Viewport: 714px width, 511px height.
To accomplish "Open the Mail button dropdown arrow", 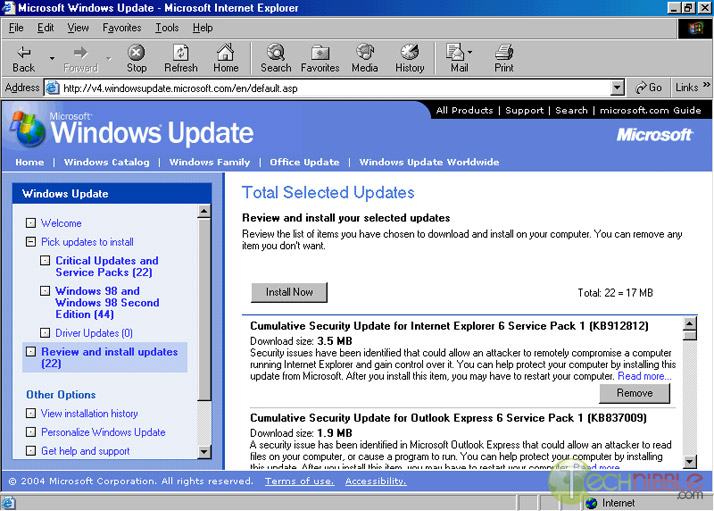I will coord(469,52).
